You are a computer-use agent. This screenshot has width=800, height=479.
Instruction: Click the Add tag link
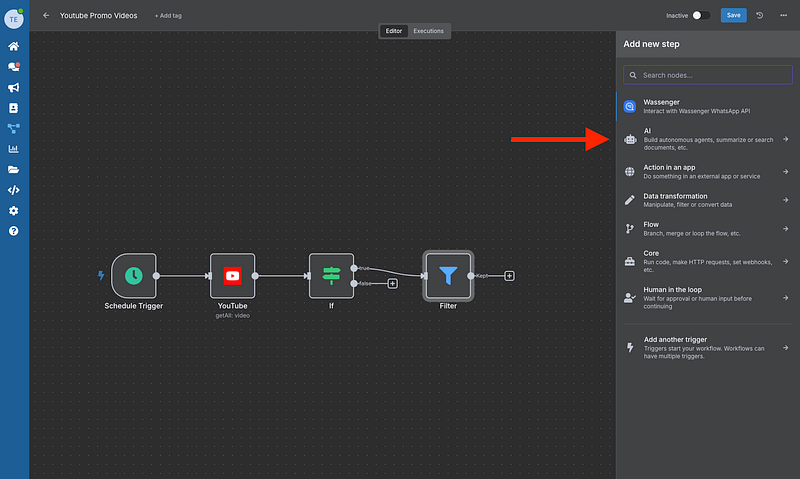point(168,16)
